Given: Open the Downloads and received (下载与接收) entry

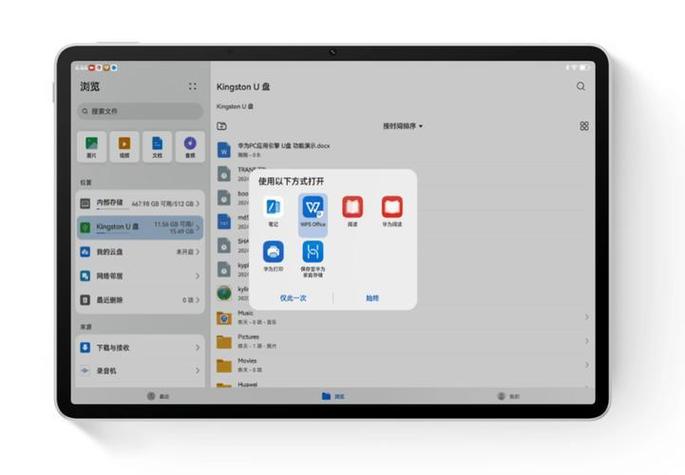Looking at the screenshot, I should pos(140,347).
